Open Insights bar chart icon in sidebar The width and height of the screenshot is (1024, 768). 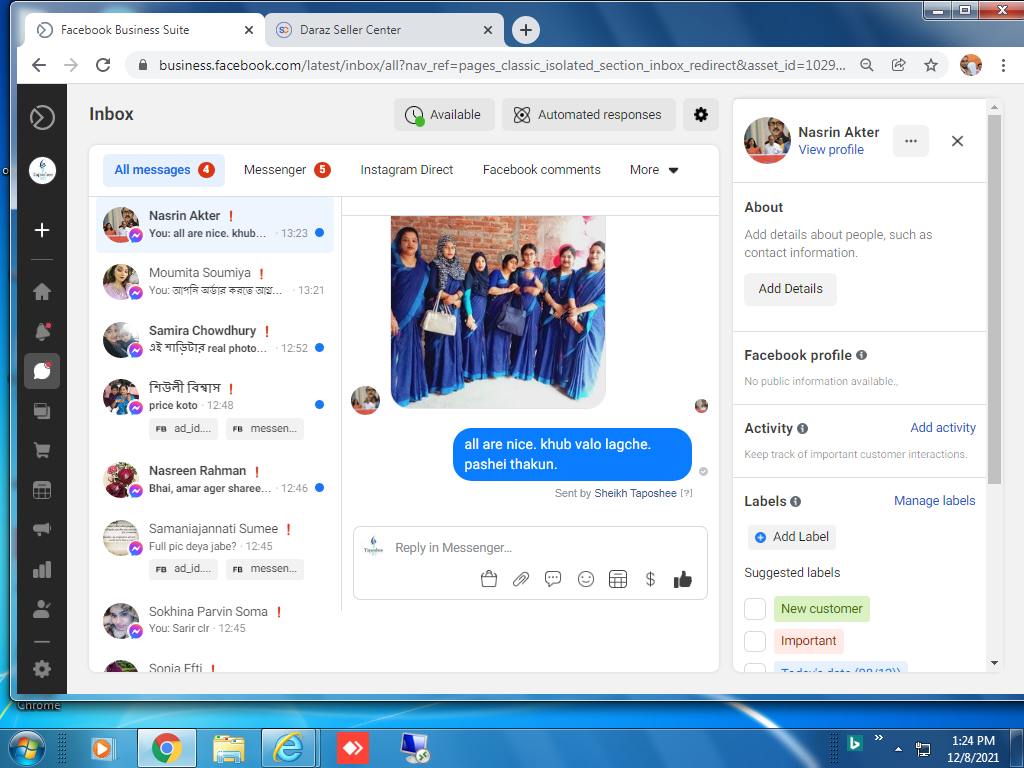click(42, 569)
